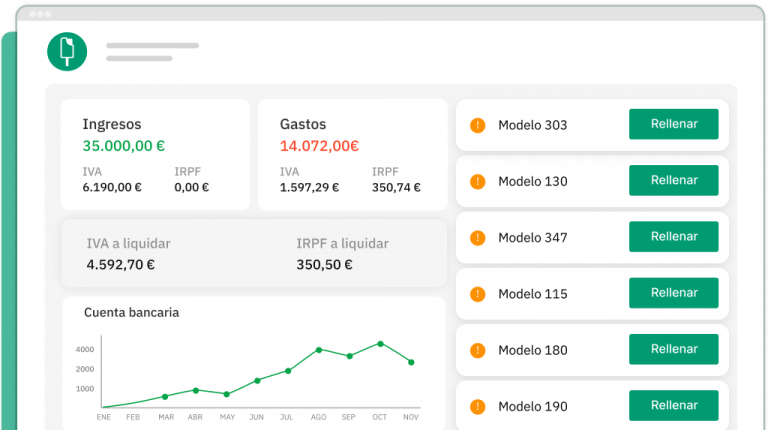Click the orange alert icon beside Modelo 130

(477, 181)
